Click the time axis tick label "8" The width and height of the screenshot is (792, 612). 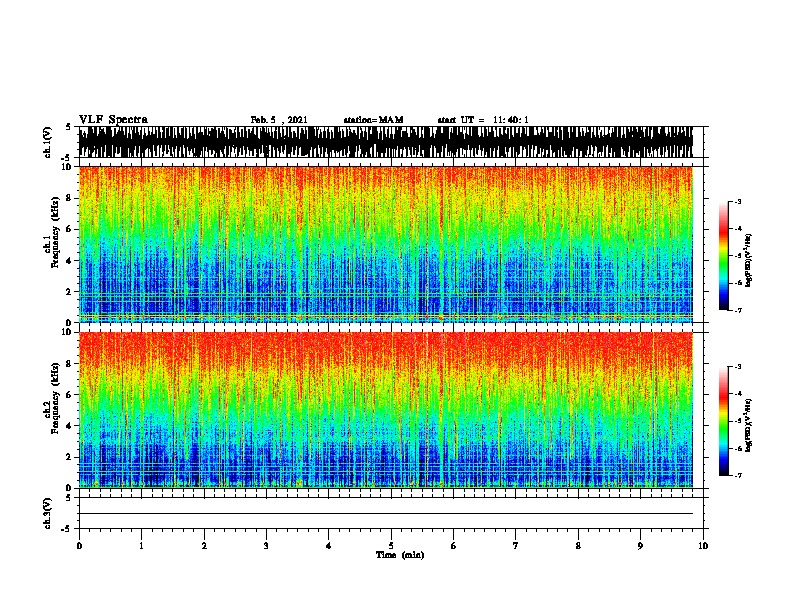[578, 546]
